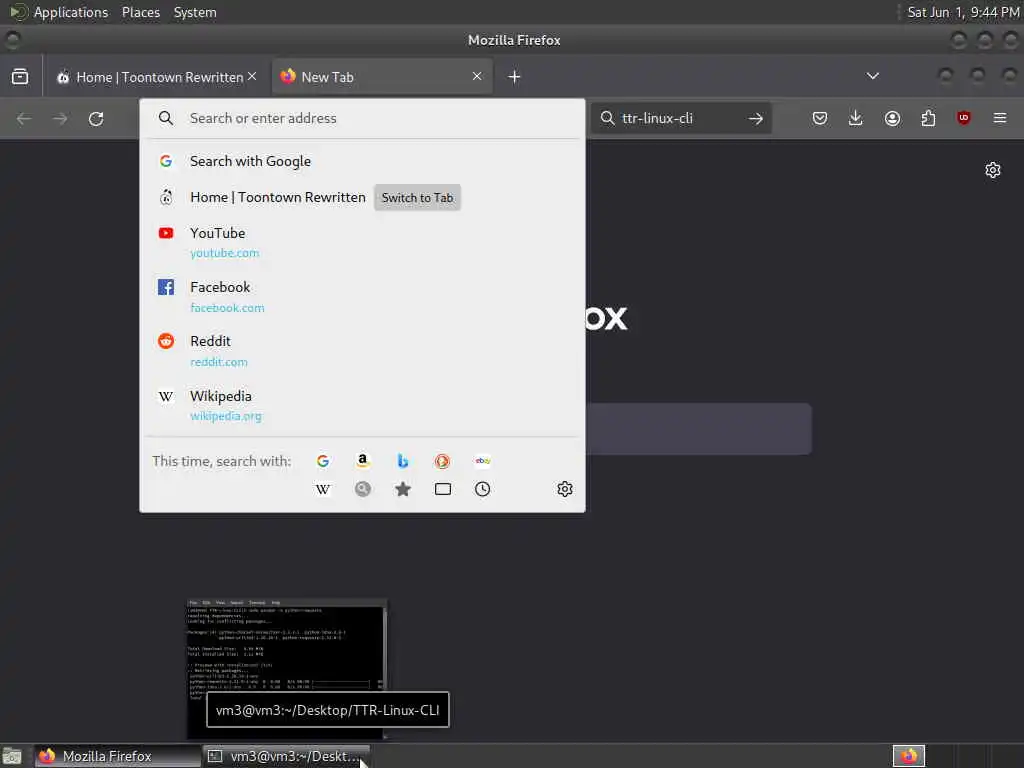Search bookmarks via star icon
Image resolution: width=1024 pixels, height=768 pixels.
click(x=403, y=489)
